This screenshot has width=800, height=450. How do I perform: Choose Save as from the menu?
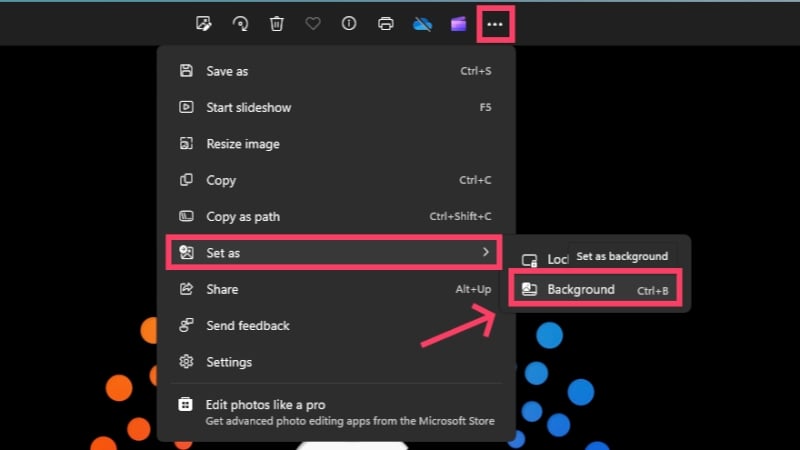click(335, 71)
